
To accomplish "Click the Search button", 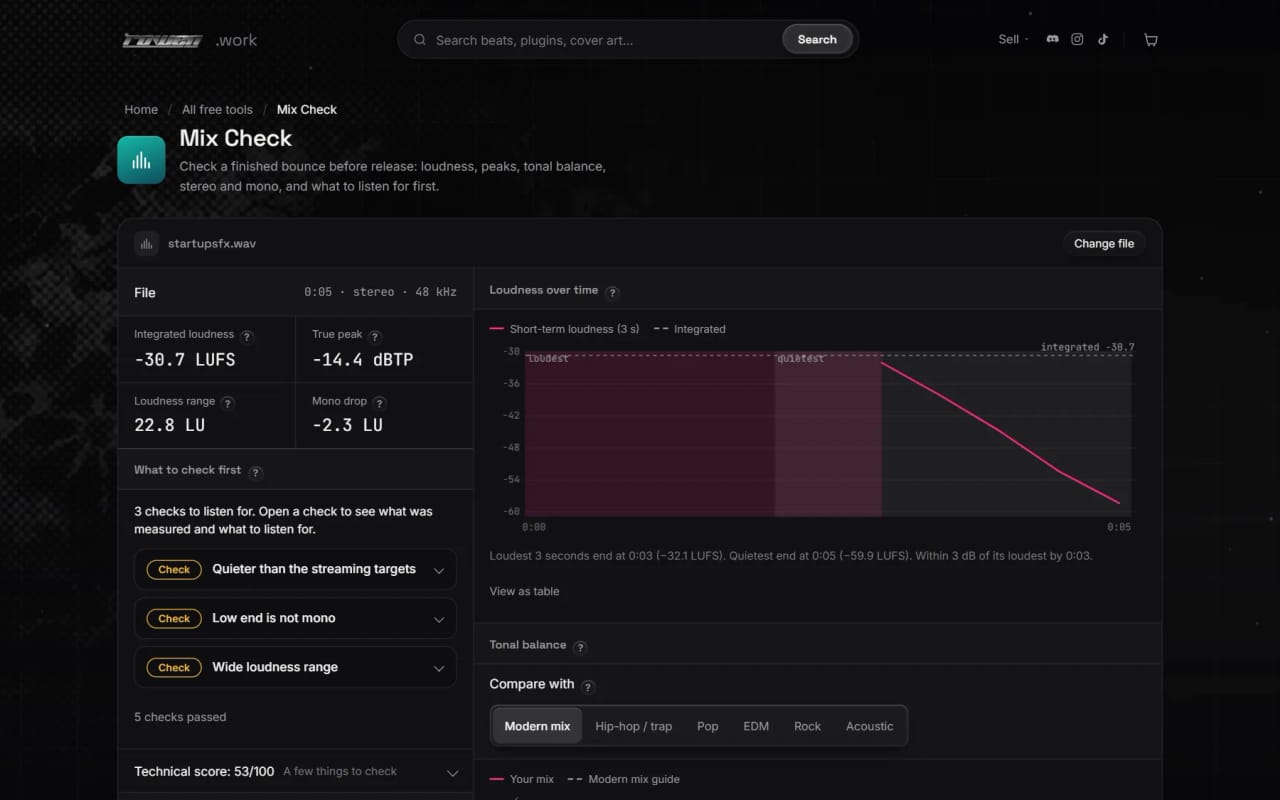I will (x=817, y=40).
